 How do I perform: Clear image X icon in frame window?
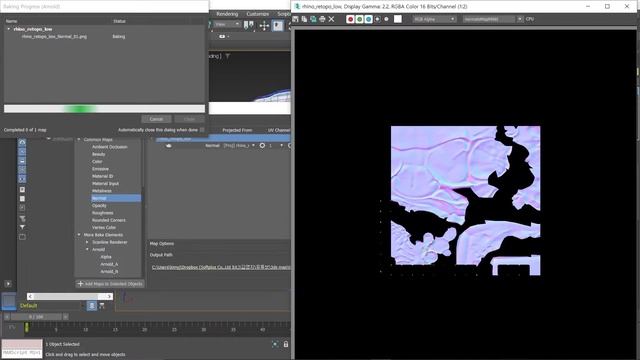point(331,19)
